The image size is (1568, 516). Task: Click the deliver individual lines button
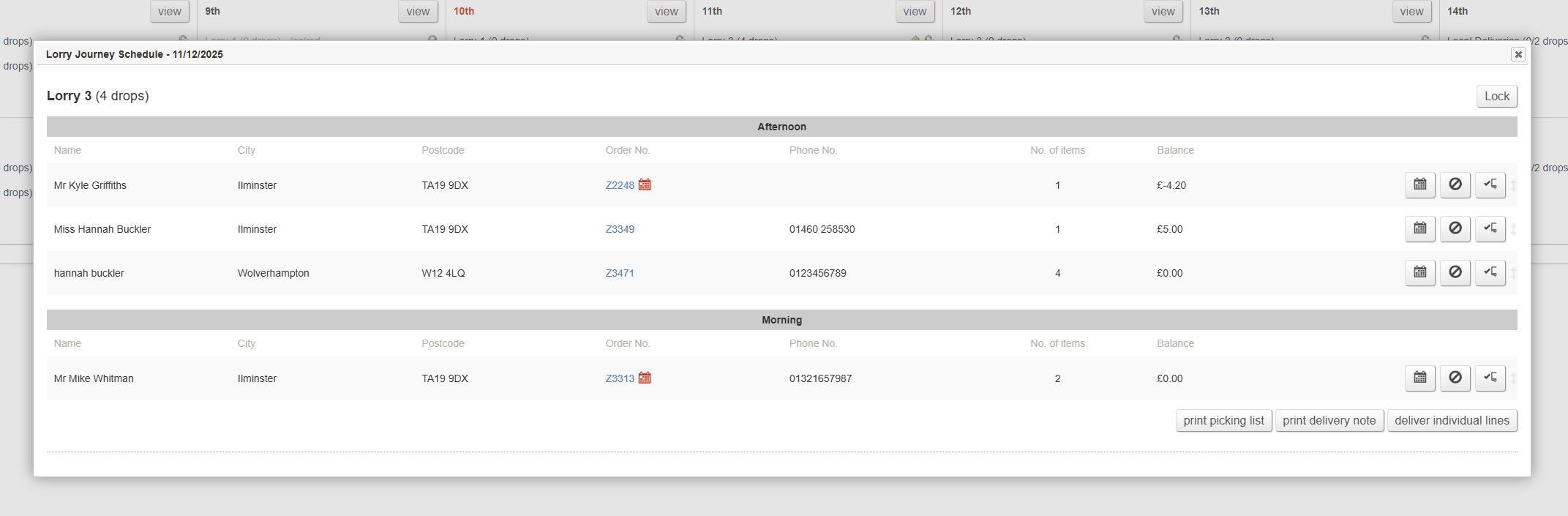pos(1452,420)
